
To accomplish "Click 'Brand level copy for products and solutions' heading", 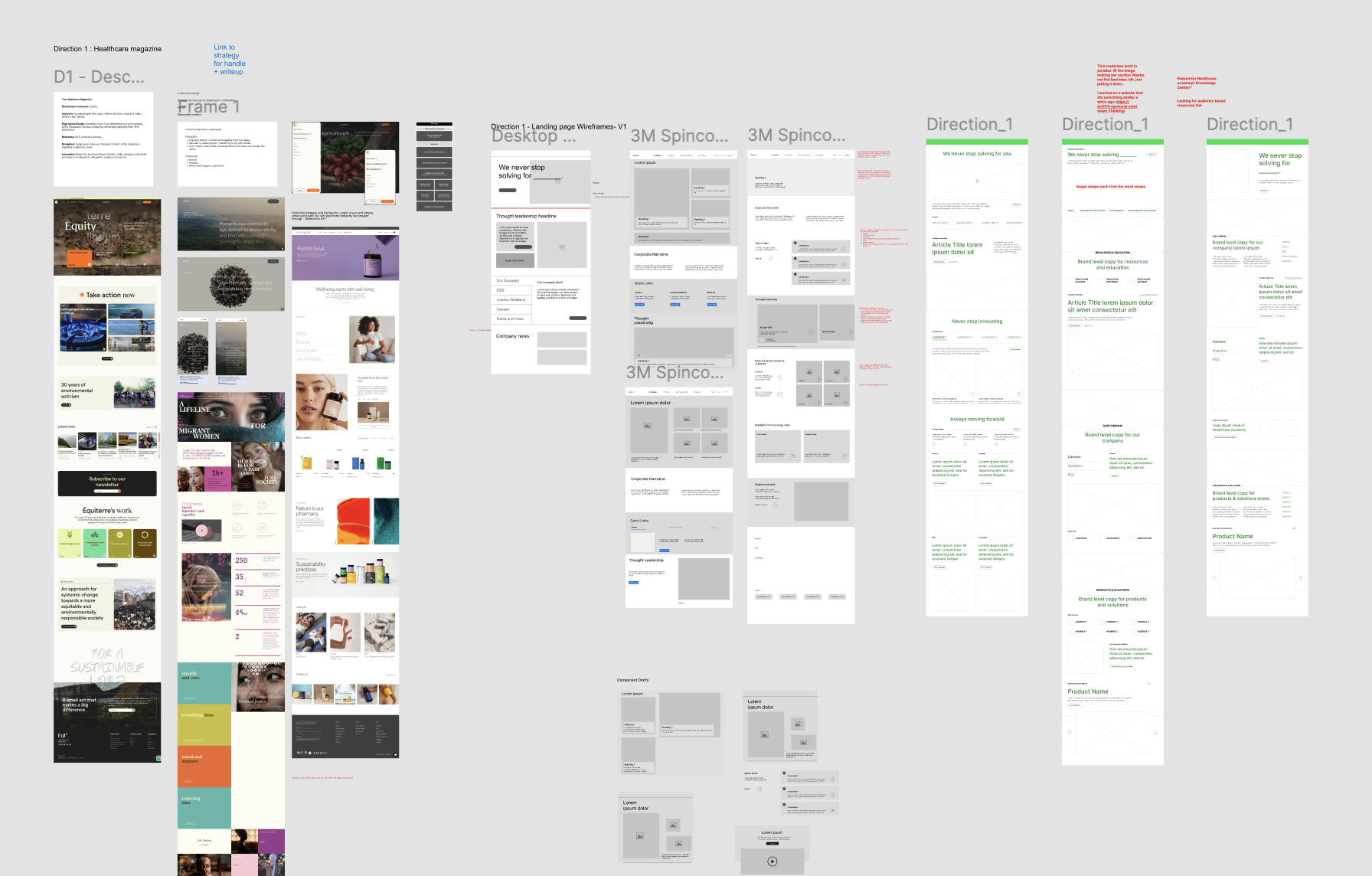I will pos(1112,602).
